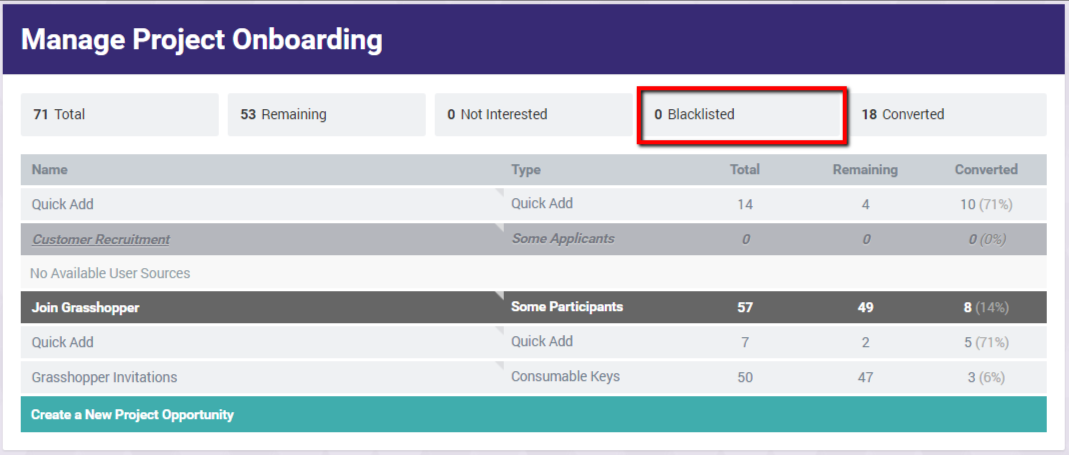This screenshot has width=1069, height=455.
Task: Click the 71 Total stat card
Action: tap(119, 115)
